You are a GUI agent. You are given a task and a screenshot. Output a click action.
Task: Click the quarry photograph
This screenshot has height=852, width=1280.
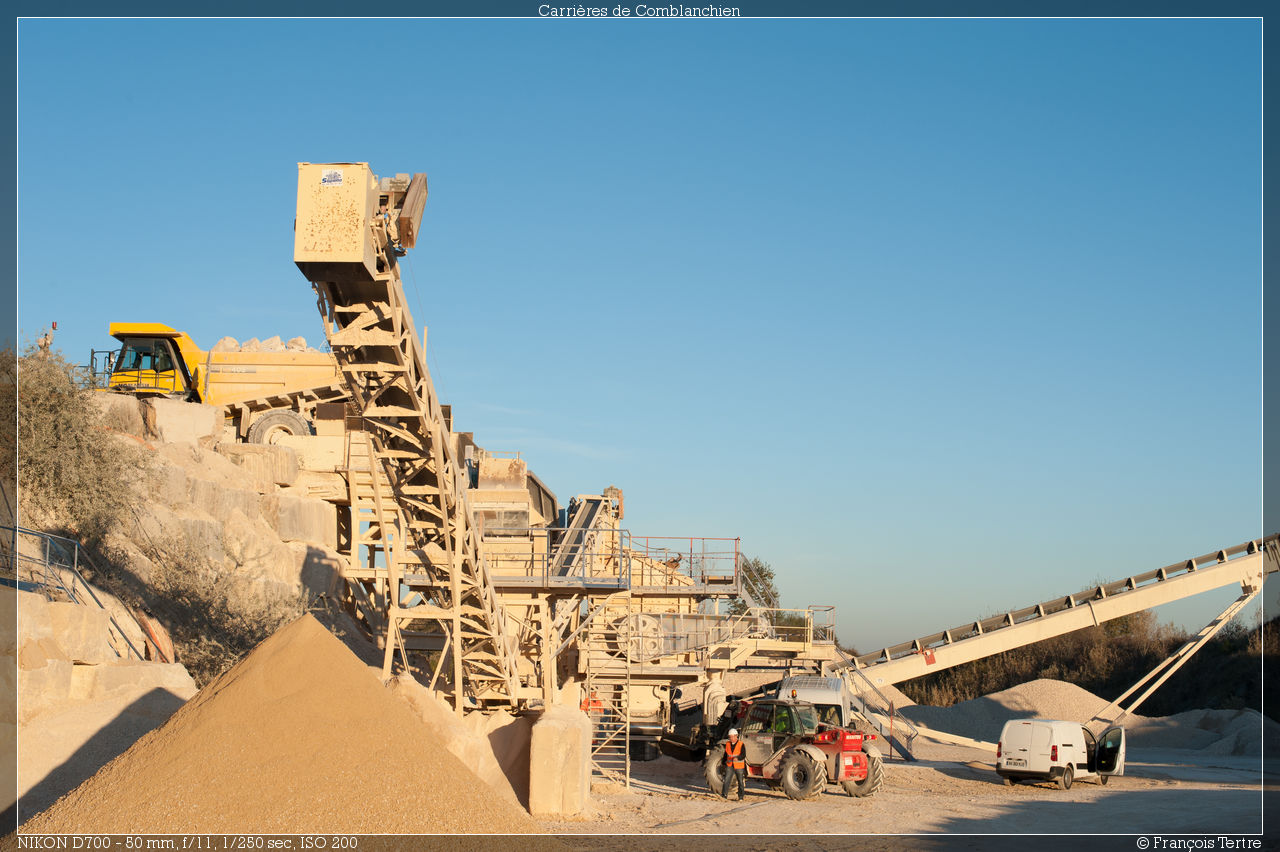click(x=640, y=426)
